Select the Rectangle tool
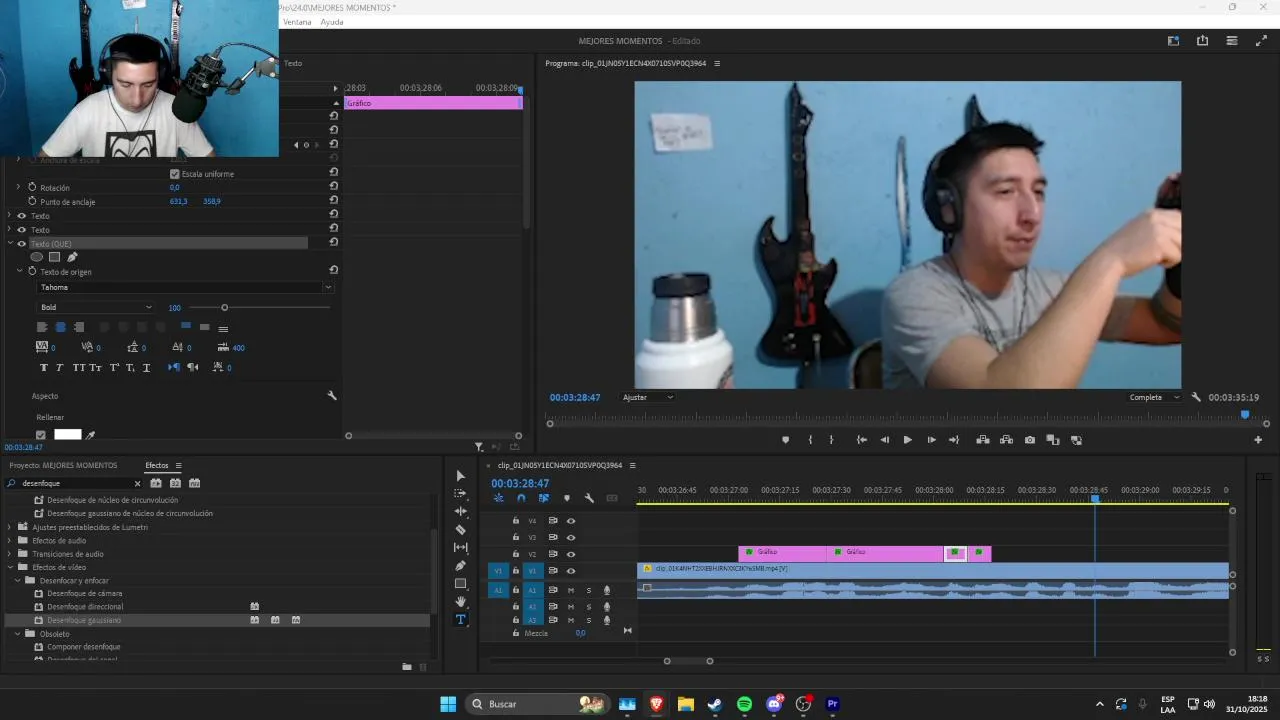Image resolution: width=1280 pixels, height=720 pixels. (x=460, y=584)
